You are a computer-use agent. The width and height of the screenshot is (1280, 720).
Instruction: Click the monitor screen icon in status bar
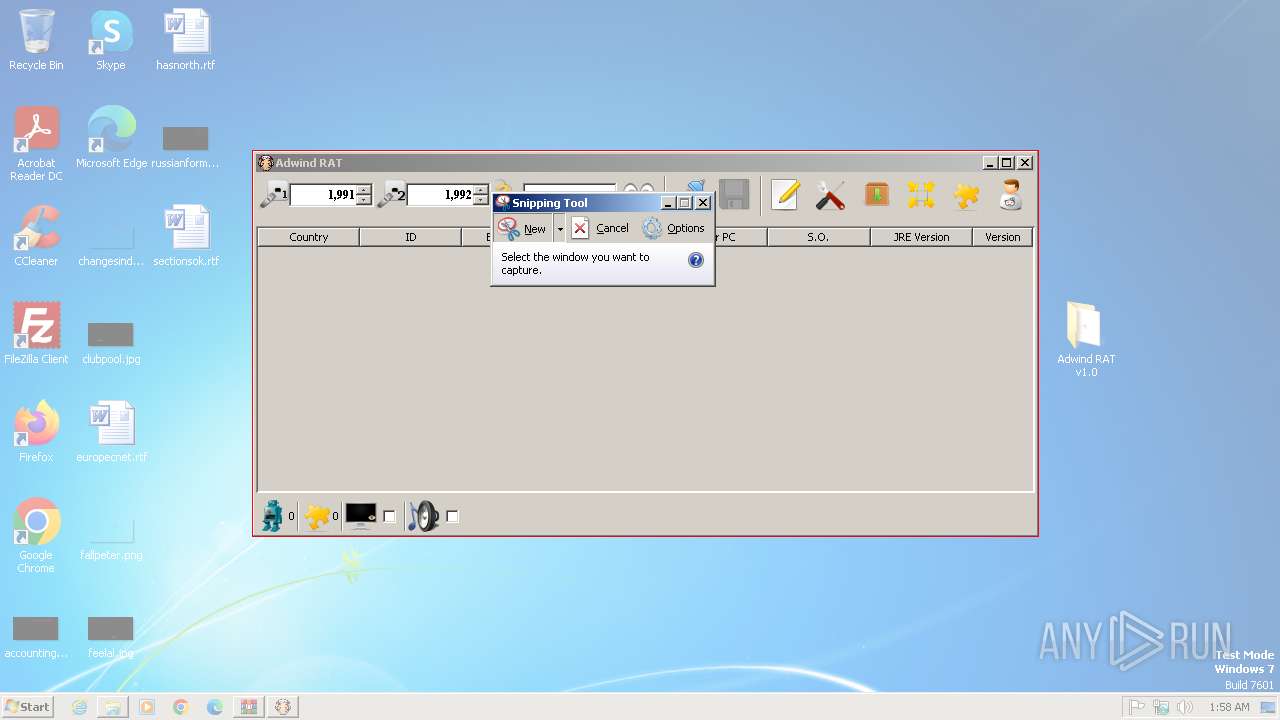[x=361, y=516]
